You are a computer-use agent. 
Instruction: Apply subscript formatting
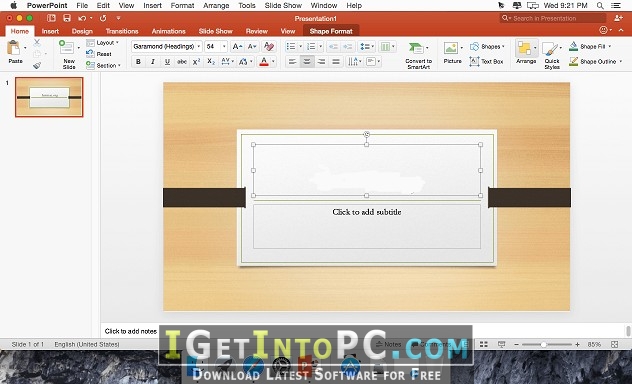(x=211, y=62)
